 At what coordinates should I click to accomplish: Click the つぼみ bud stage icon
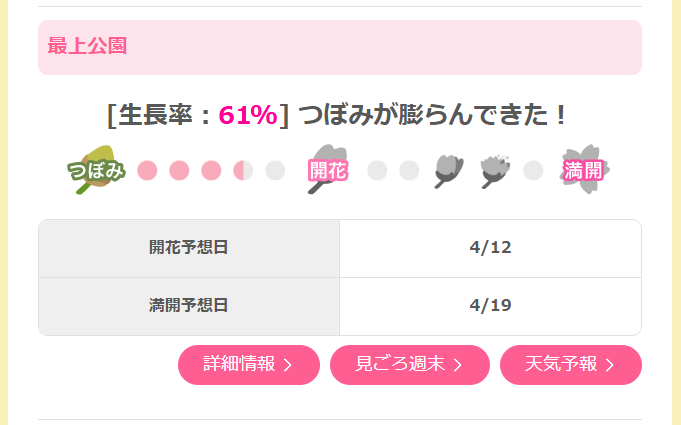pyautogui.click(x=96, y=170)
